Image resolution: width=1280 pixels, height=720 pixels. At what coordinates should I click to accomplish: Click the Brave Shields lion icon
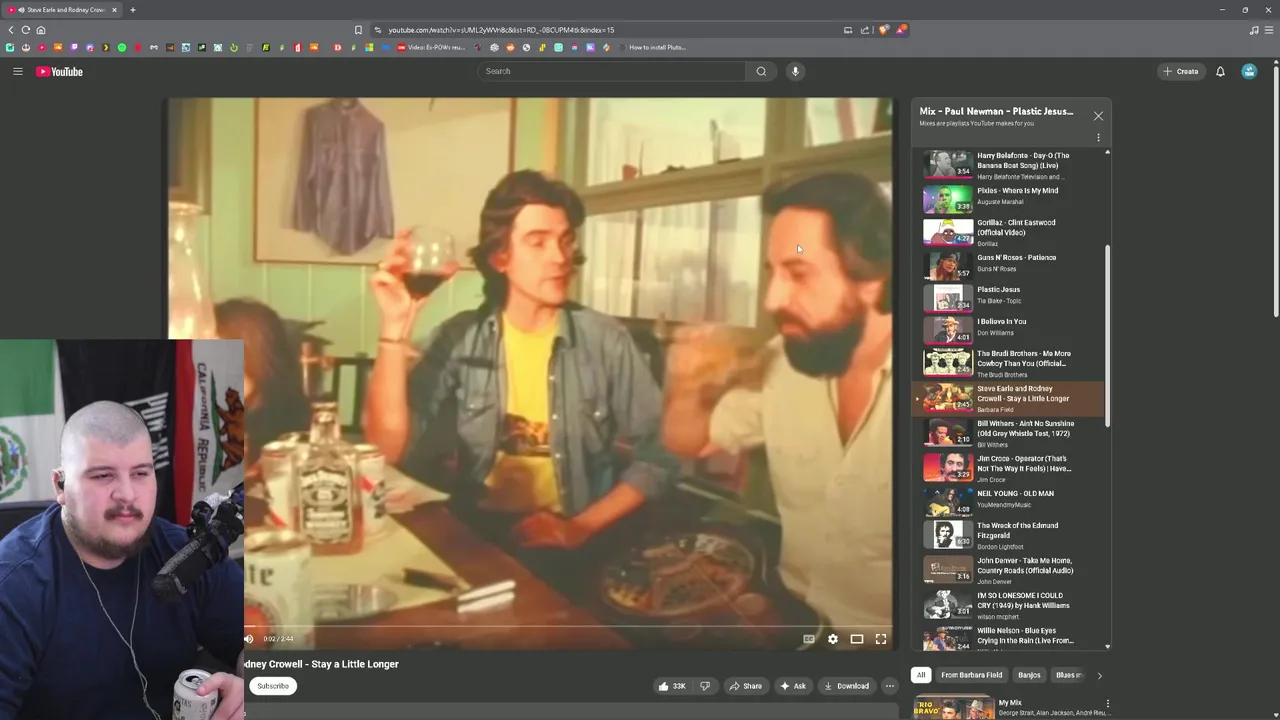(x=884, y=30)
